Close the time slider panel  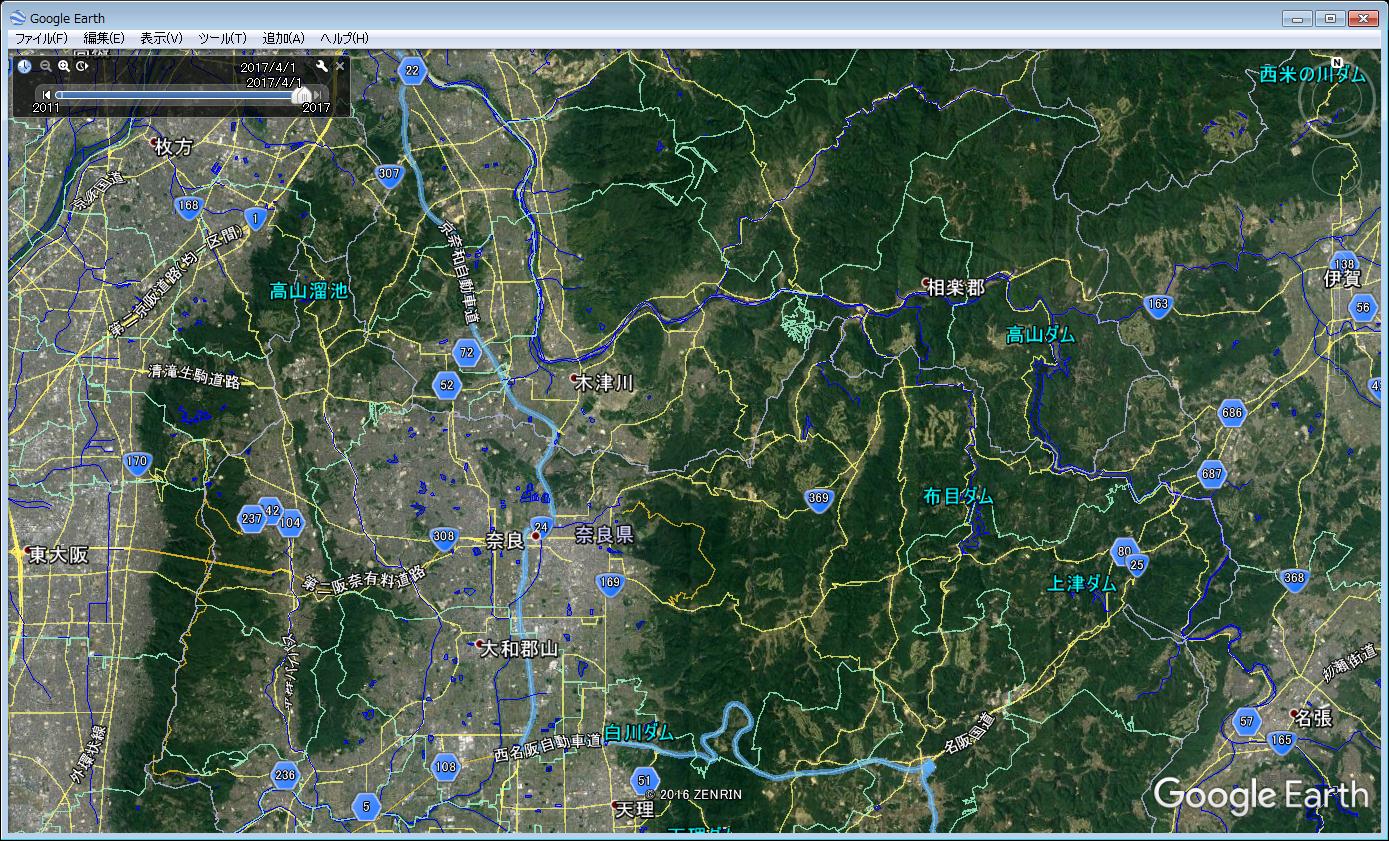pyautogui.click(x=340, y=66)
